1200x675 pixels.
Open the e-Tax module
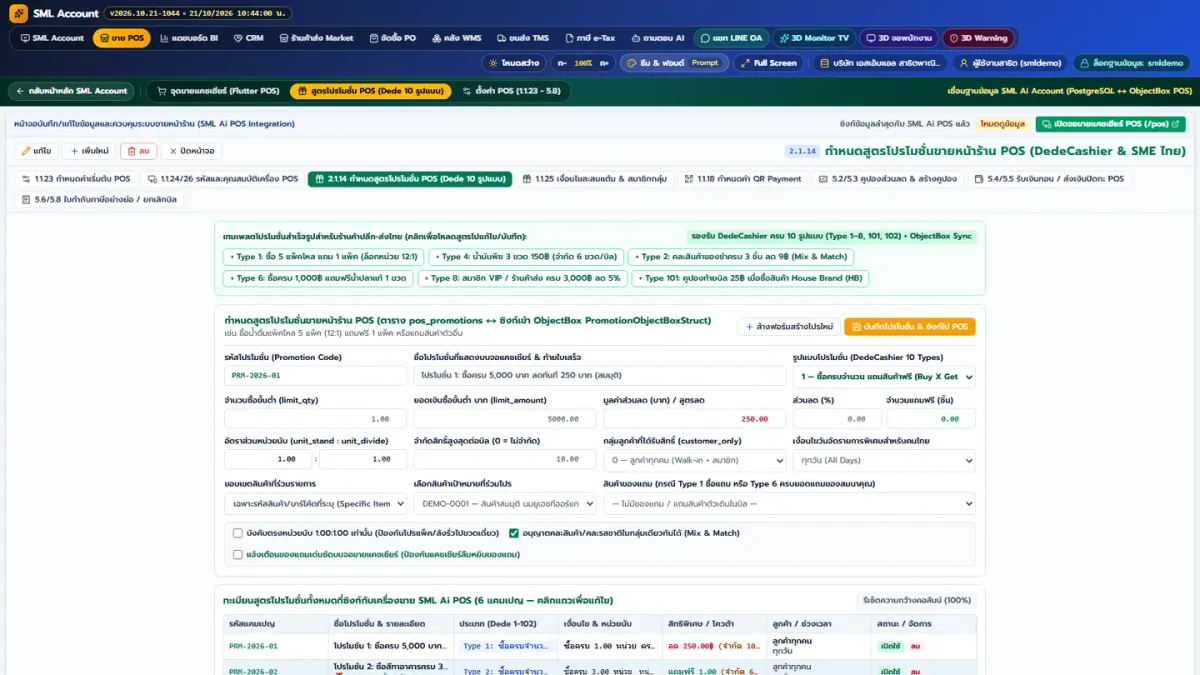click(589, 38)
